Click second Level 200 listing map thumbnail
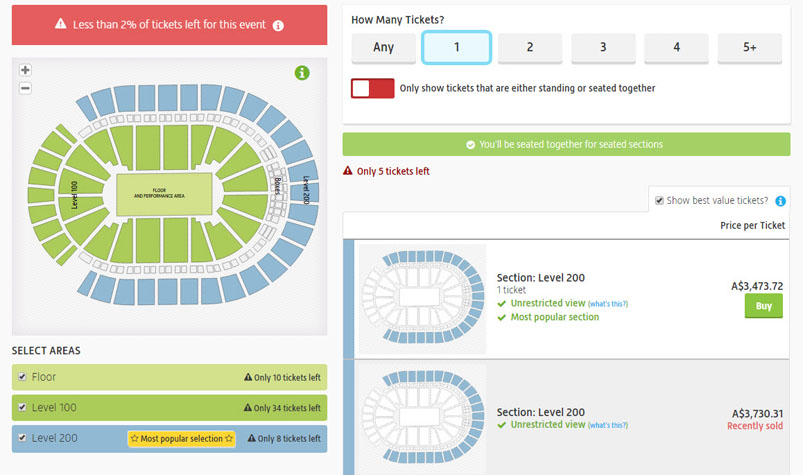The width and height of the screenshot is (803, 475). point(422,417)
